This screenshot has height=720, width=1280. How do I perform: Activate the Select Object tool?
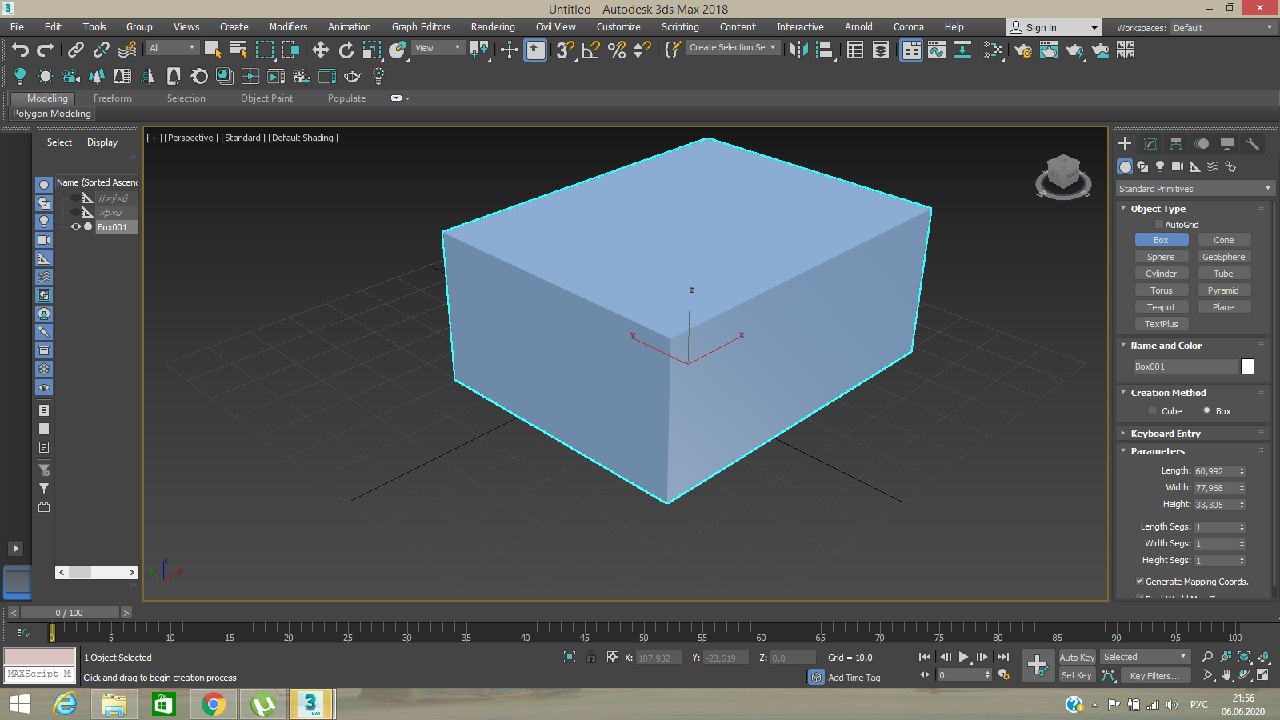click(x=215, y=50)
